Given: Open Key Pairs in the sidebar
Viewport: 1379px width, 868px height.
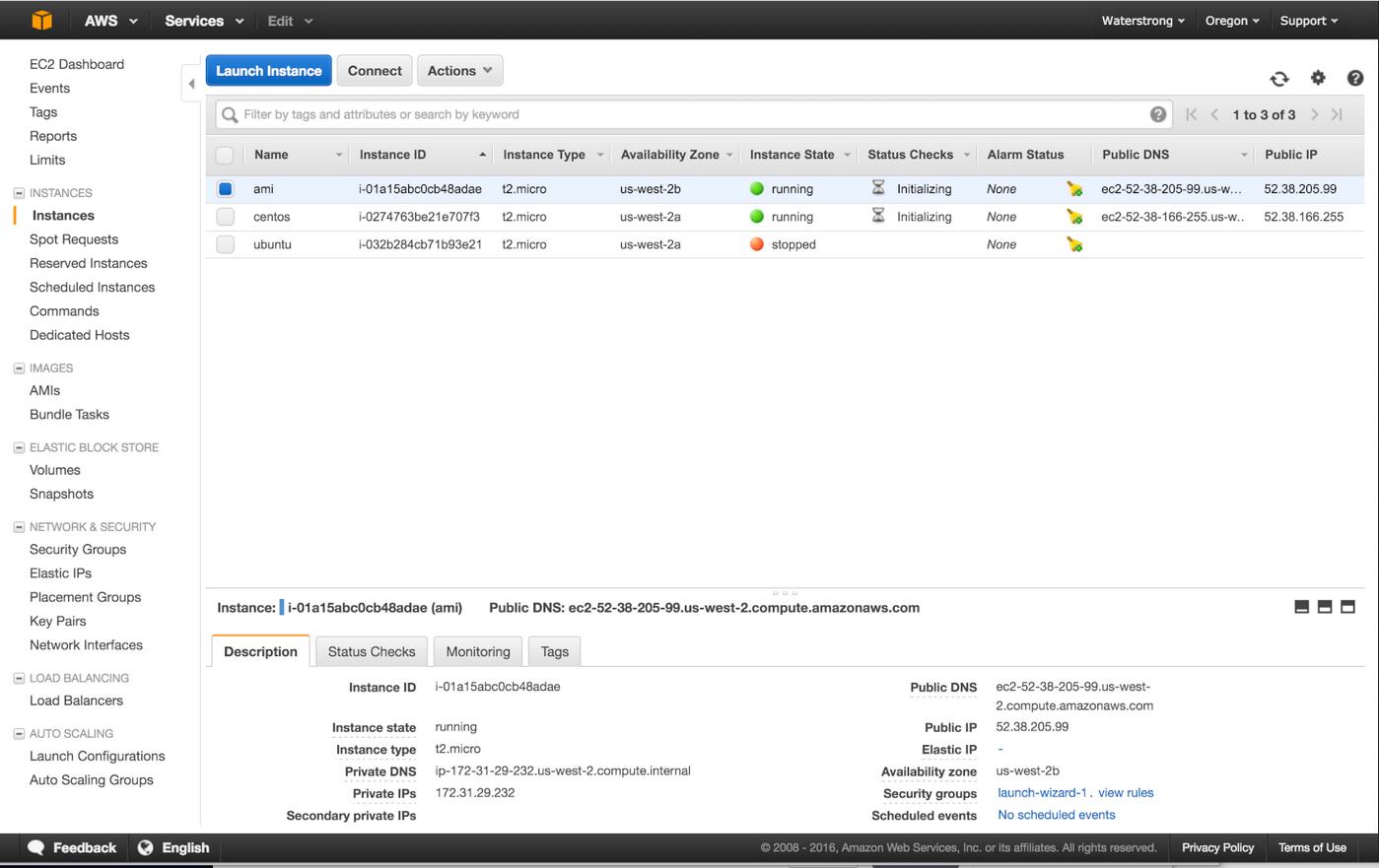Looking at the screenshot, I should pos(58,622).
